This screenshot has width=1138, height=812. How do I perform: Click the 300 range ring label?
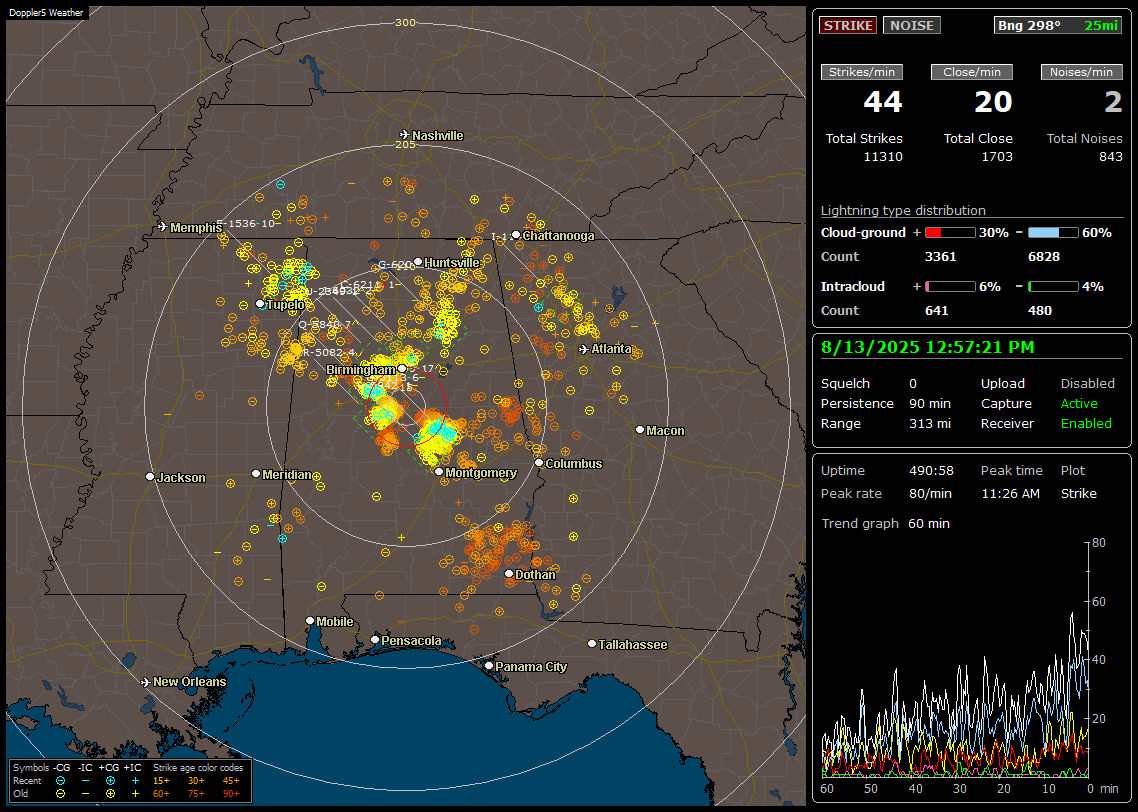click(405, 22)
